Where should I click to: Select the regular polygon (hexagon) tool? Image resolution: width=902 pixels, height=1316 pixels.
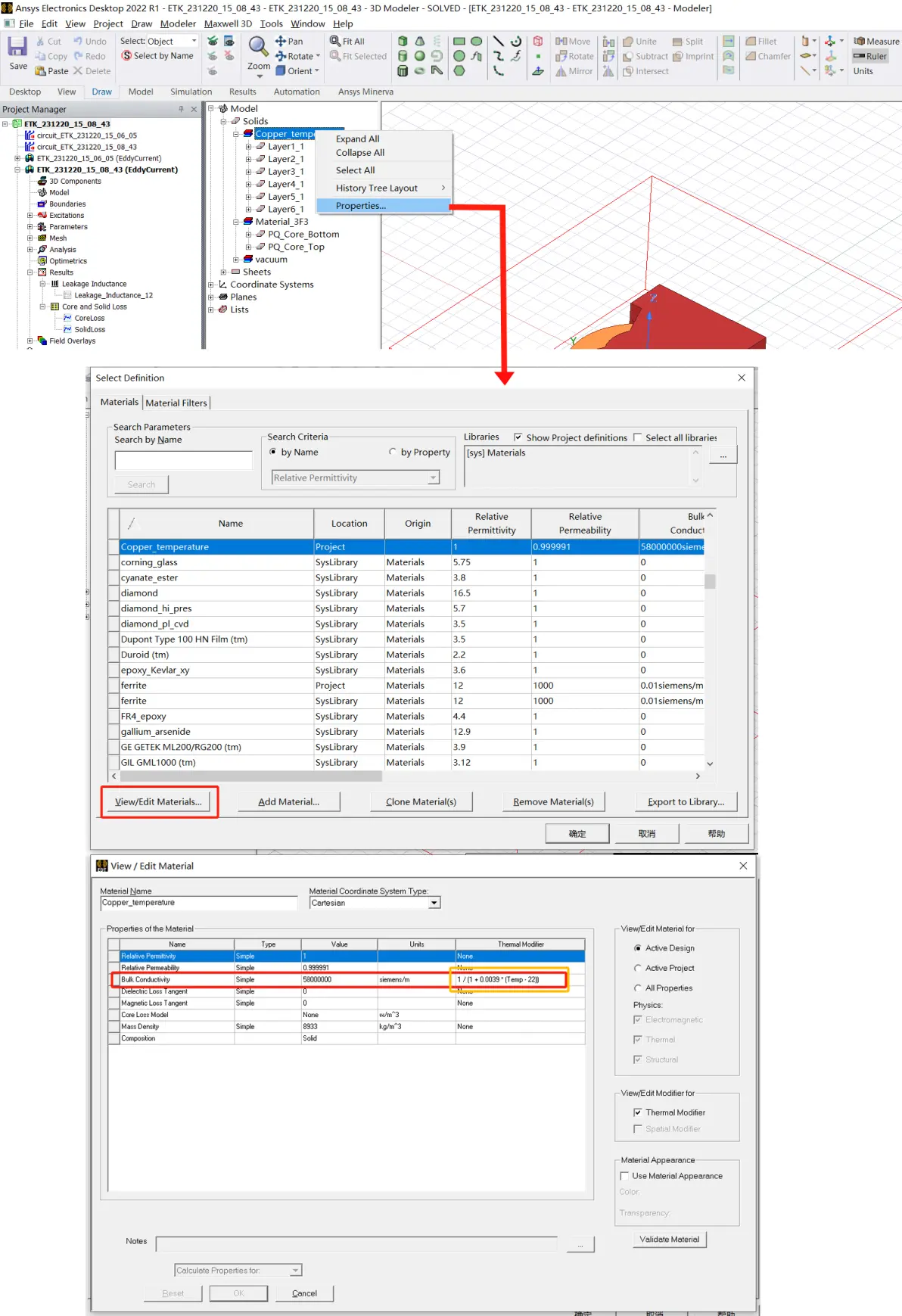click(x=459, y=71)
